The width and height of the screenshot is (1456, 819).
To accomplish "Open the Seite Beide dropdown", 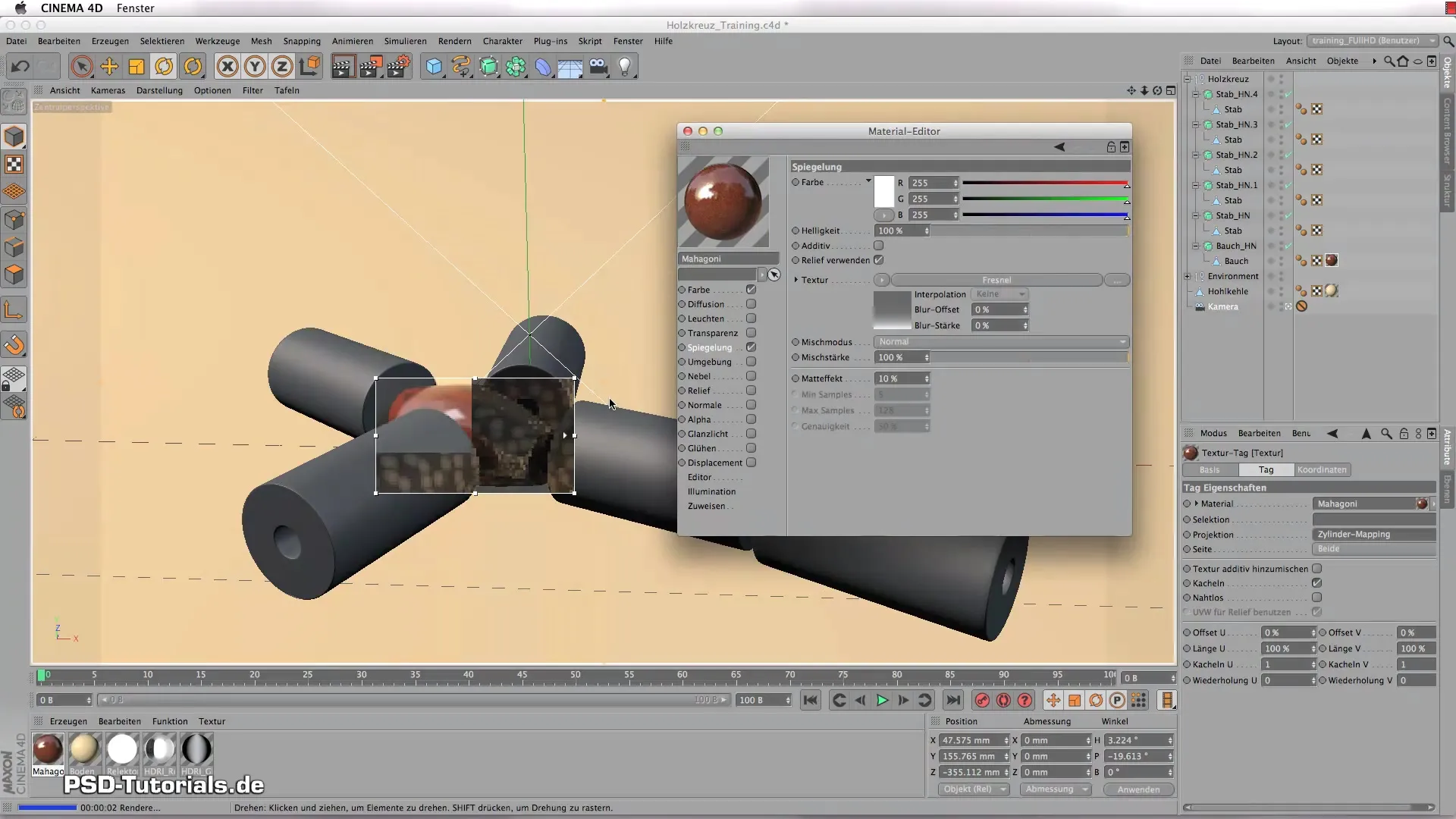I will pos(1373,549).
